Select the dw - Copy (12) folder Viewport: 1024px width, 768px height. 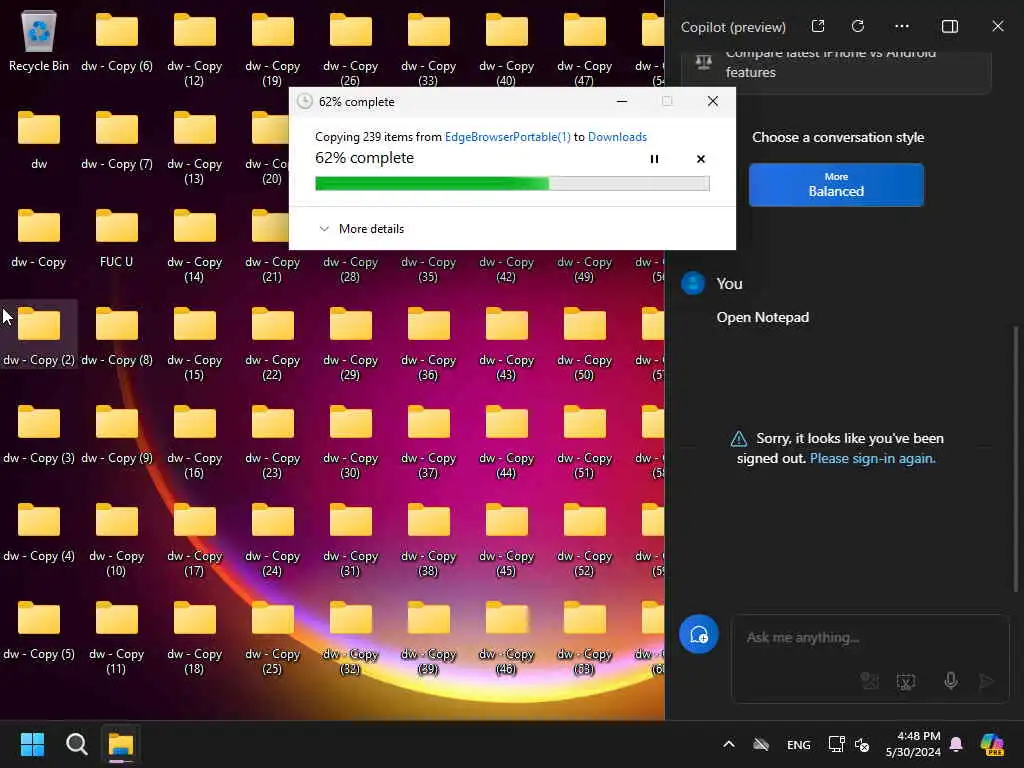[194, 48]
